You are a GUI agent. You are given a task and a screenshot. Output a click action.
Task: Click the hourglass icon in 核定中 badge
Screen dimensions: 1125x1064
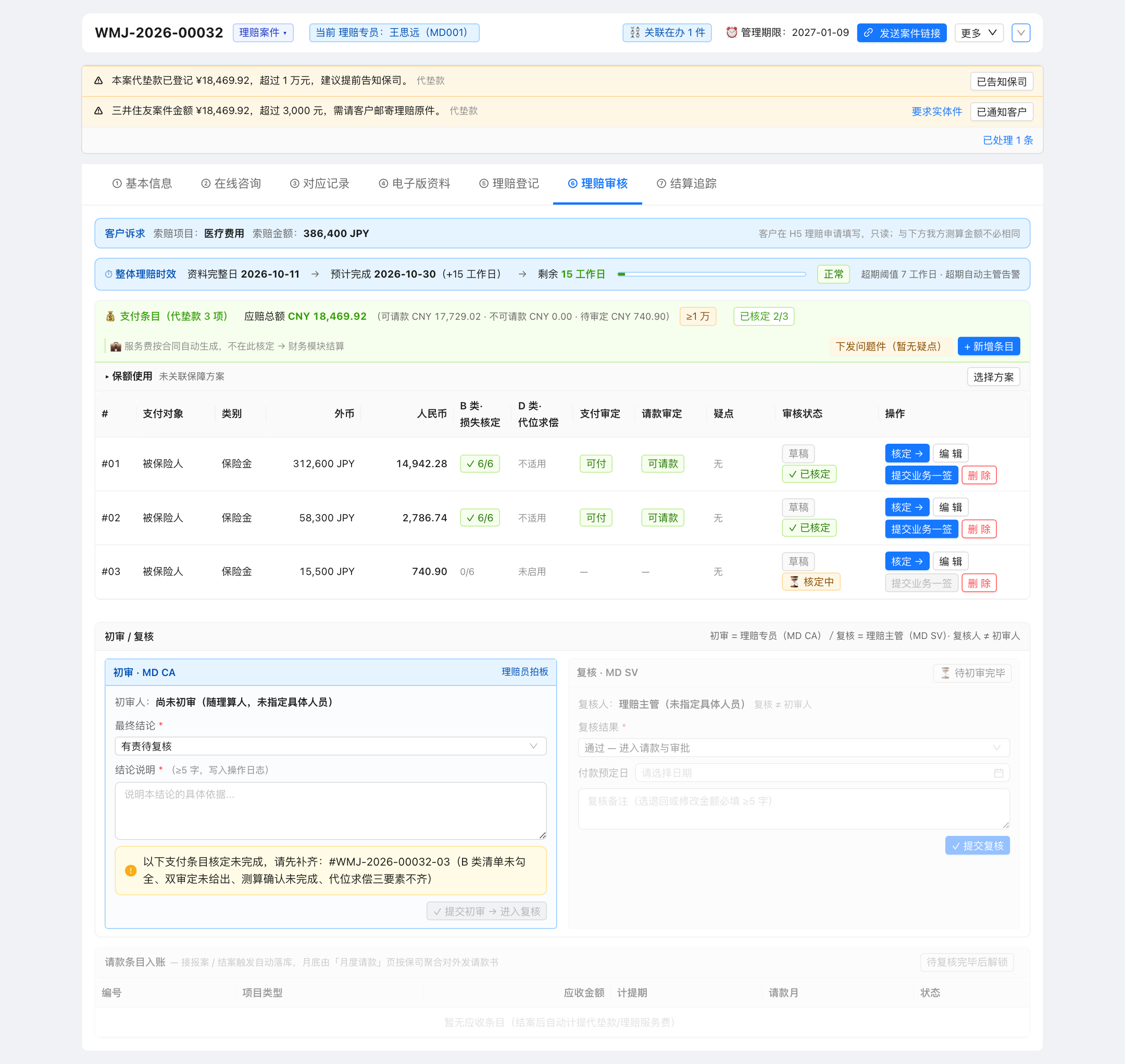pyautogui.click(x=794, y=582)
